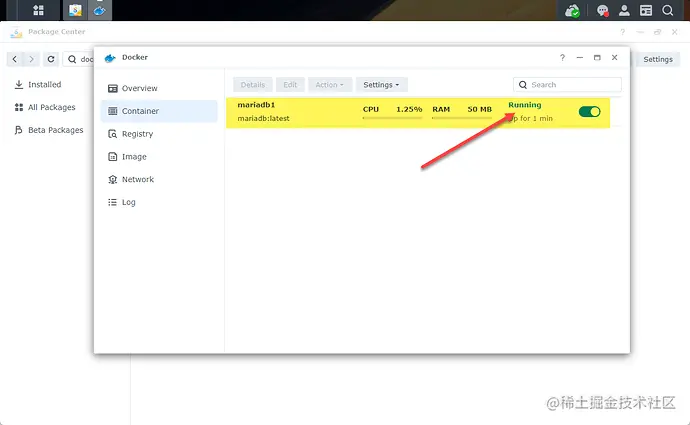
Task: Focus the Package Center search box
Action: pos(79,59)
